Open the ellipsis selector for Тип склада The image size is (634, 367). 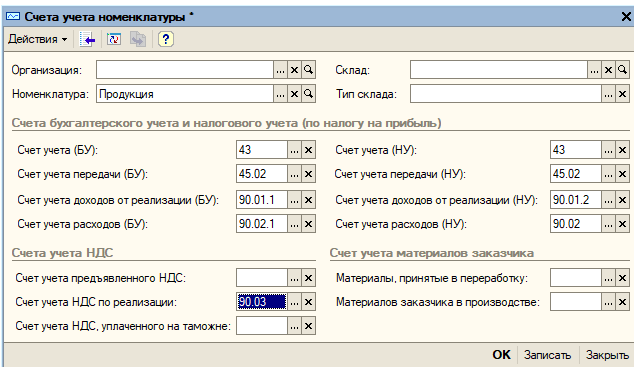tap(608, 94)
